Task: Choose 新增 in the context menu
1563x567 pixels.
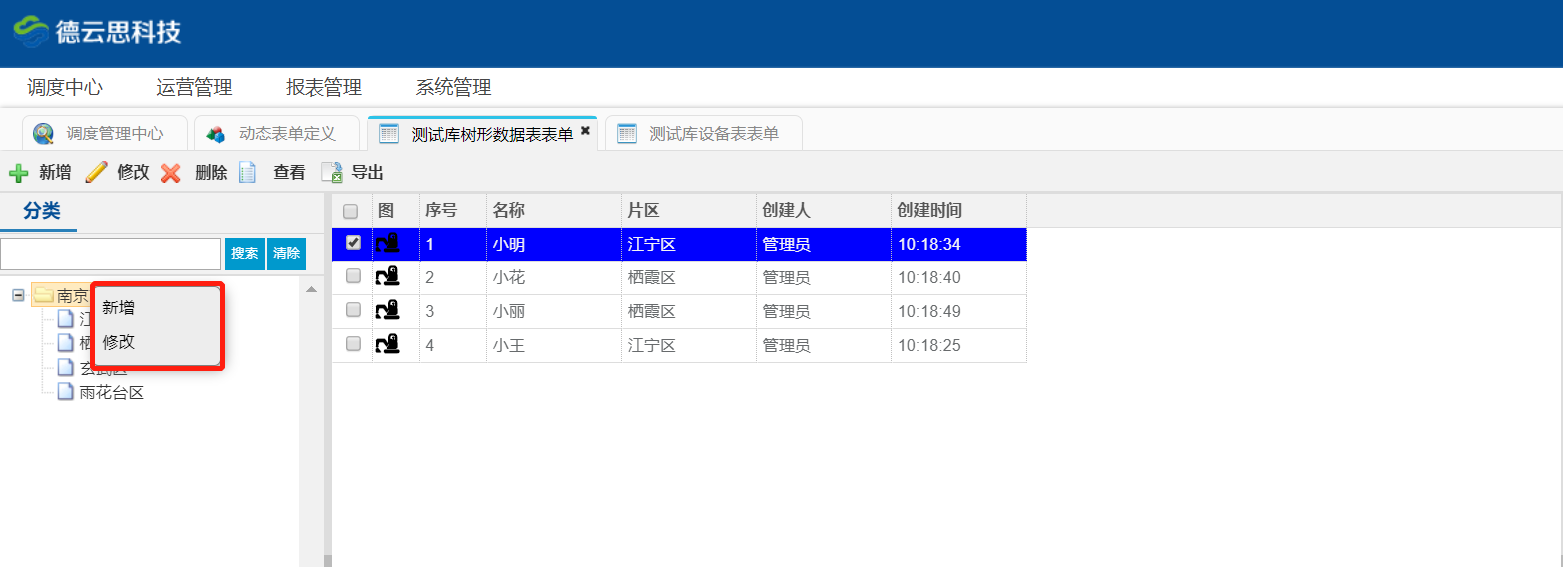Action: (x=119, y=308)
